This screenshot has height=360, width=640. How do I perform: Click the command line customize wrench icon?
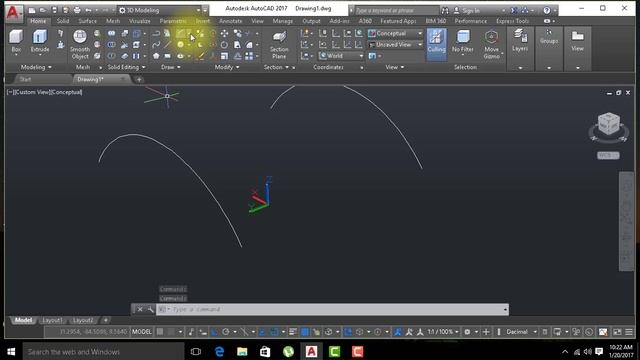(x=150, y=309)
